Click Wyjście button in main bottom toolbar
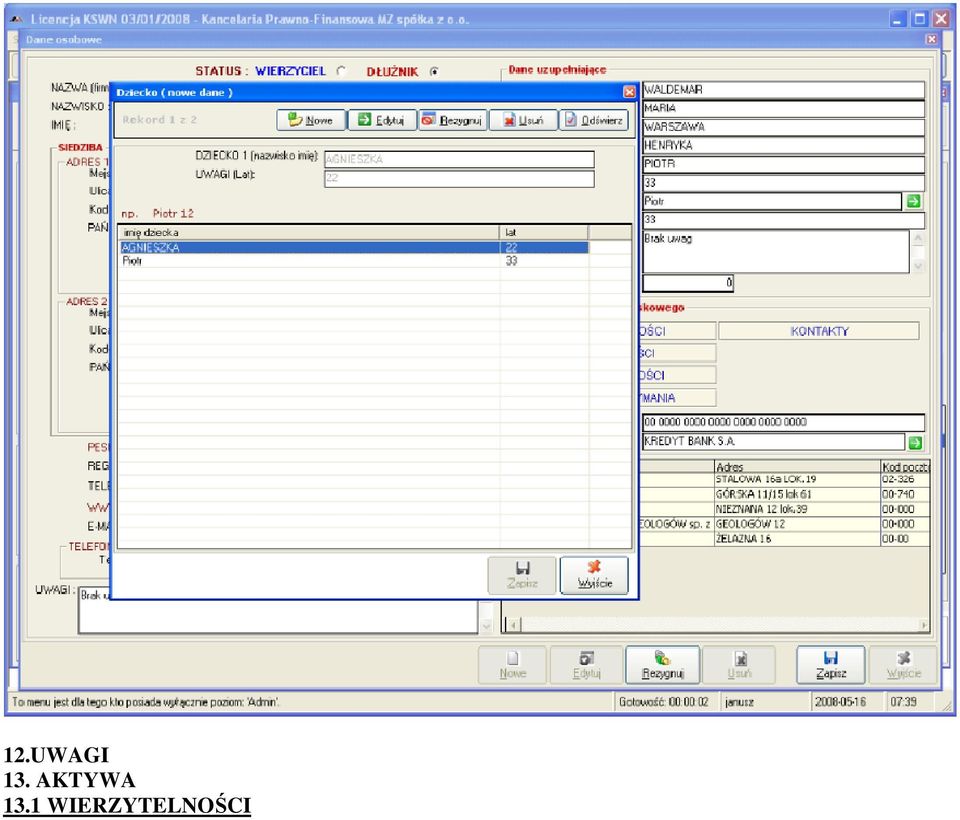This screenshot has width=960, height=820. coord(904,664)
